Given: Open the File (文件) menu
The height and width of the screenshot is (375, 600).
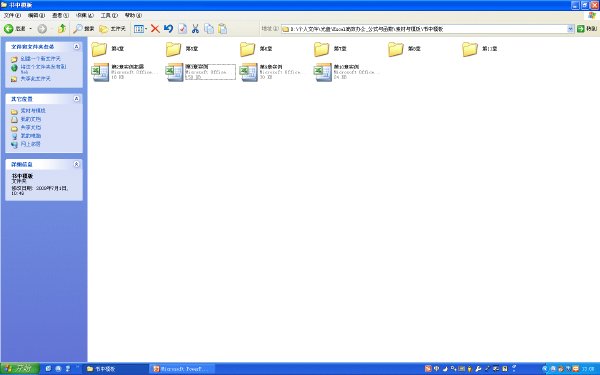Looking at the screenshot, I should [x=12, y=15].
